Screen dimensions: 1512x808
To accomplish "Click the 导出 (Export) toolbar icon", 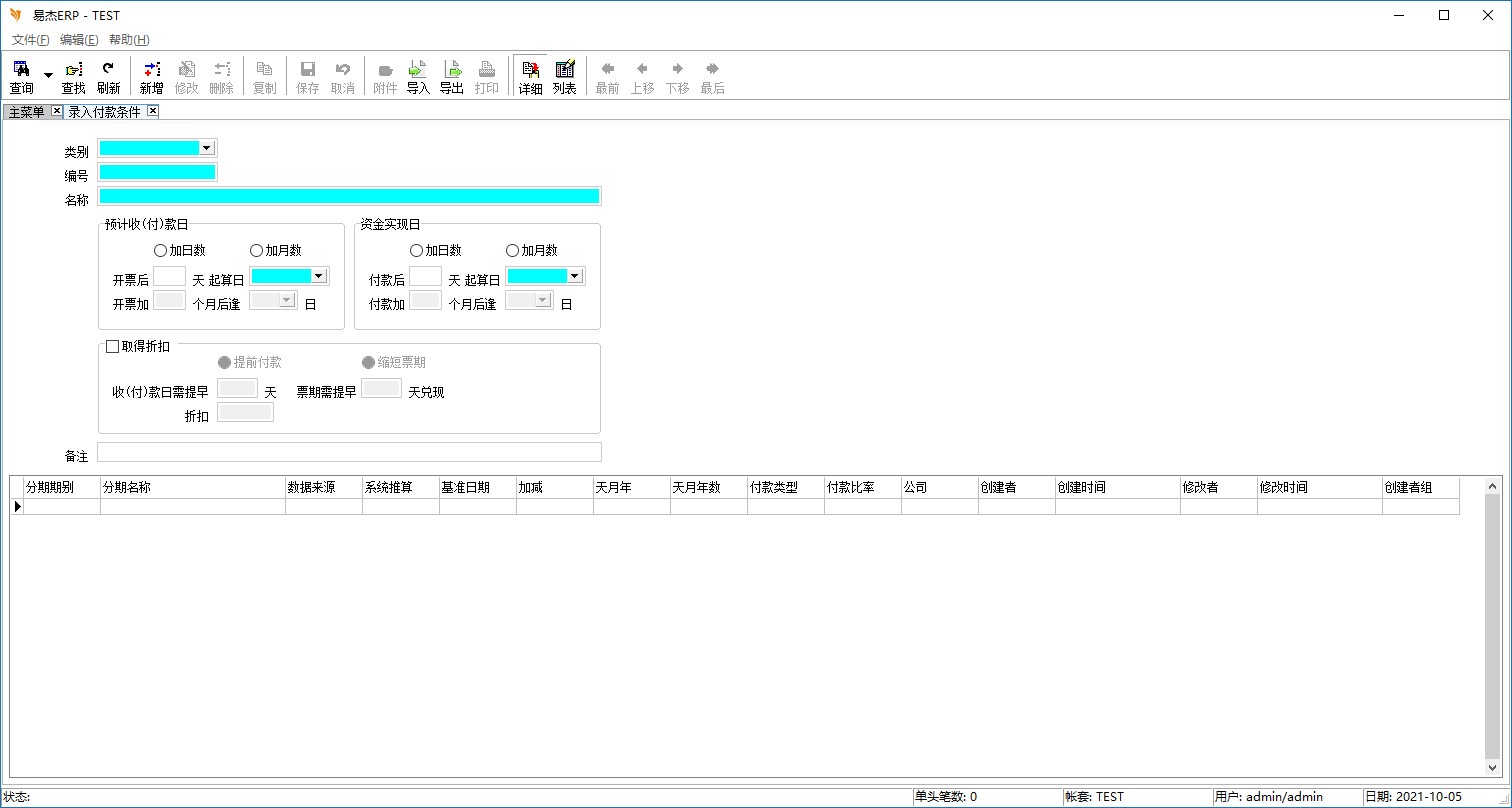I will tap(452, 70).
